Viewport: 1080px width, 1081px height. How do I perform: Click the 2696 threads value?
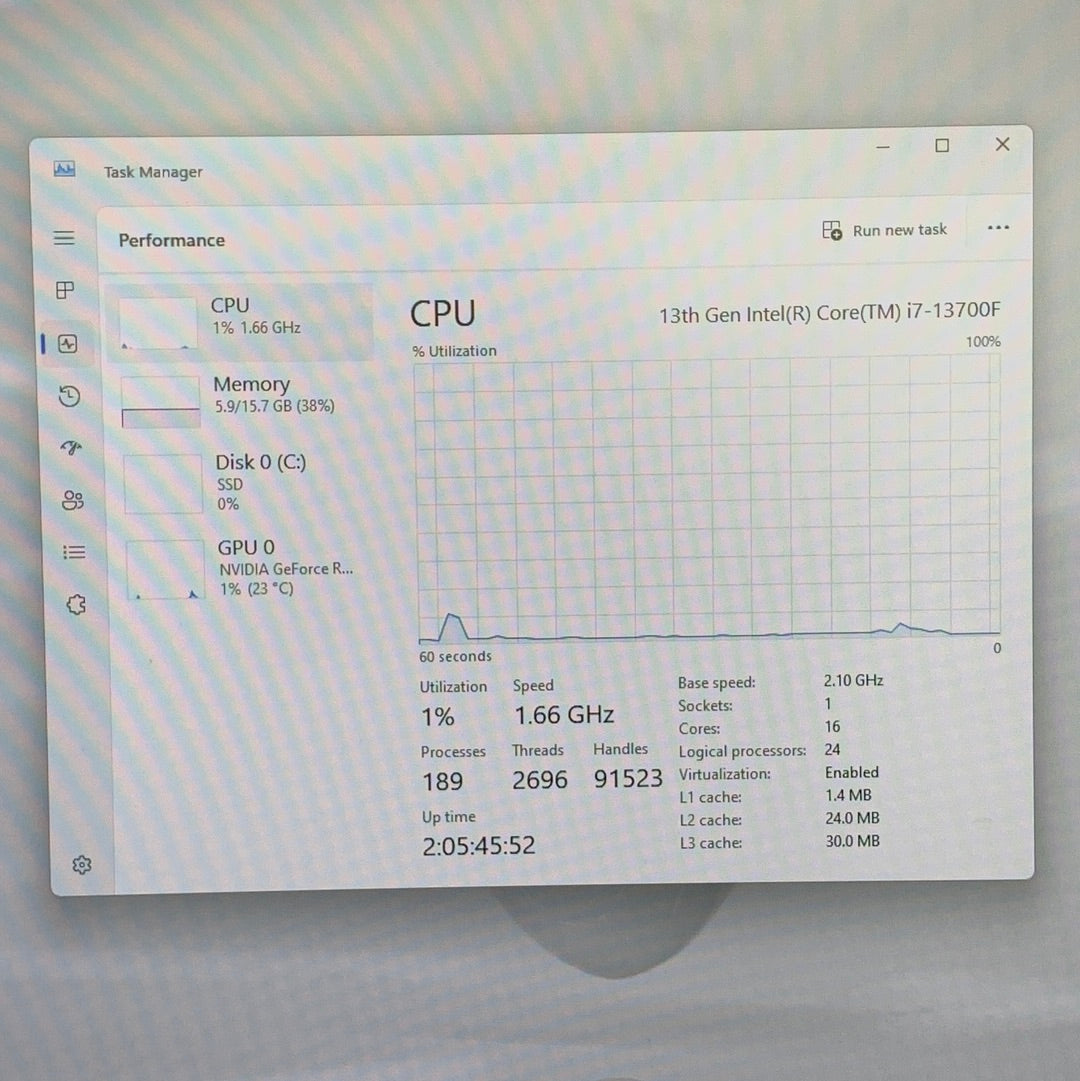[x=540, y=780]
